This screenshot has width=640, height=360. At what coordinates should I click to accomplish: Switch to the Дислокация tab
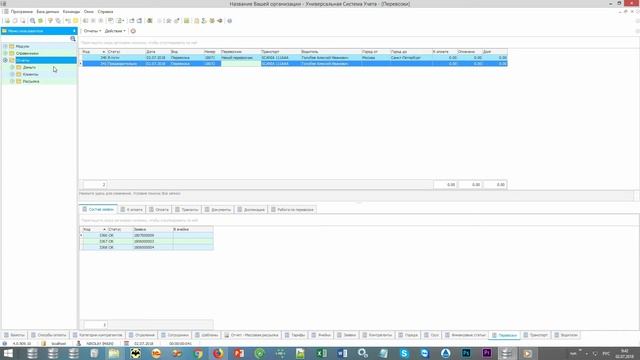coord(251,209)
